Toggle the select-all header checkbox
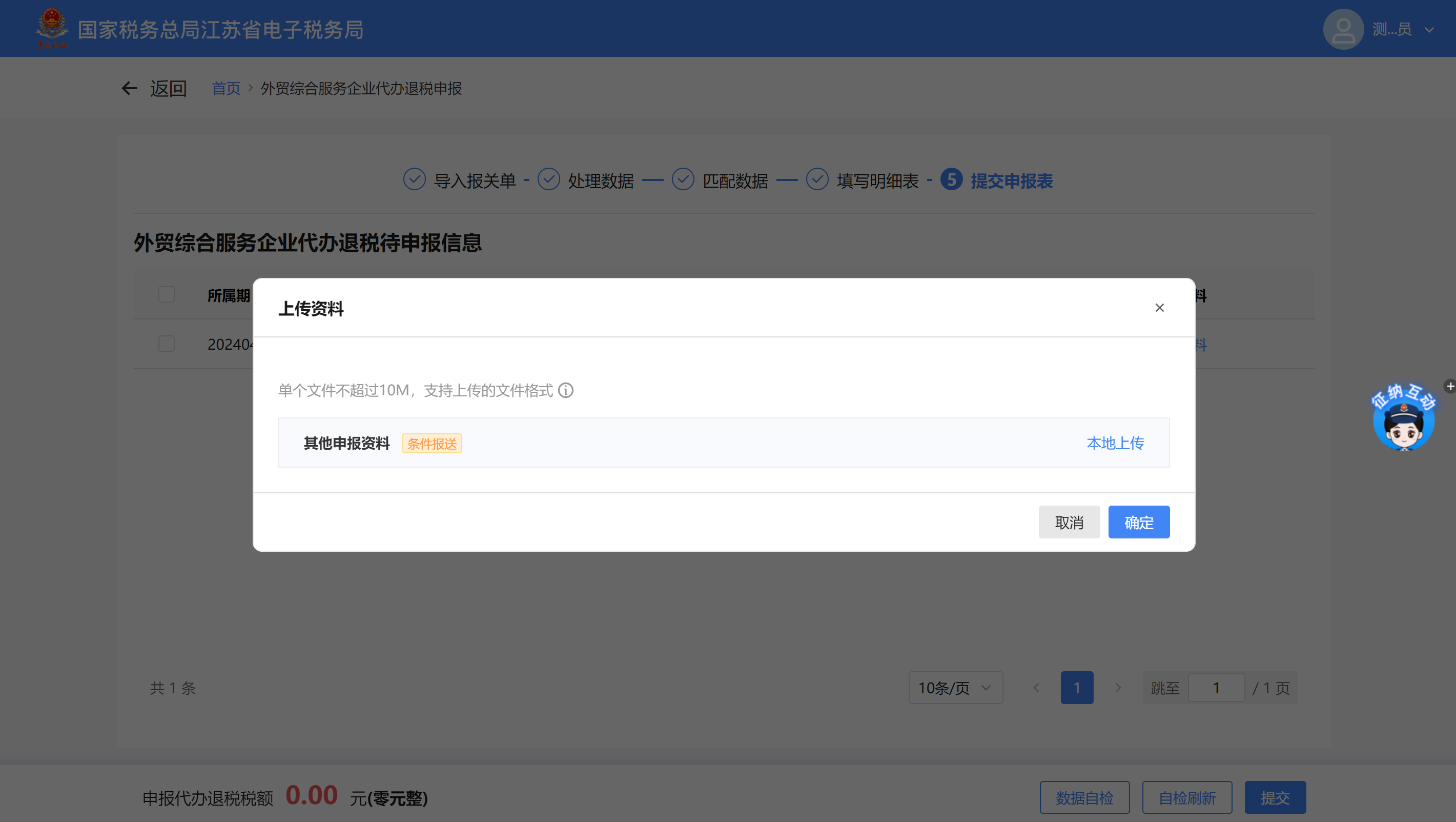This screenshot has height=822, width=1456. click(166, 295)
